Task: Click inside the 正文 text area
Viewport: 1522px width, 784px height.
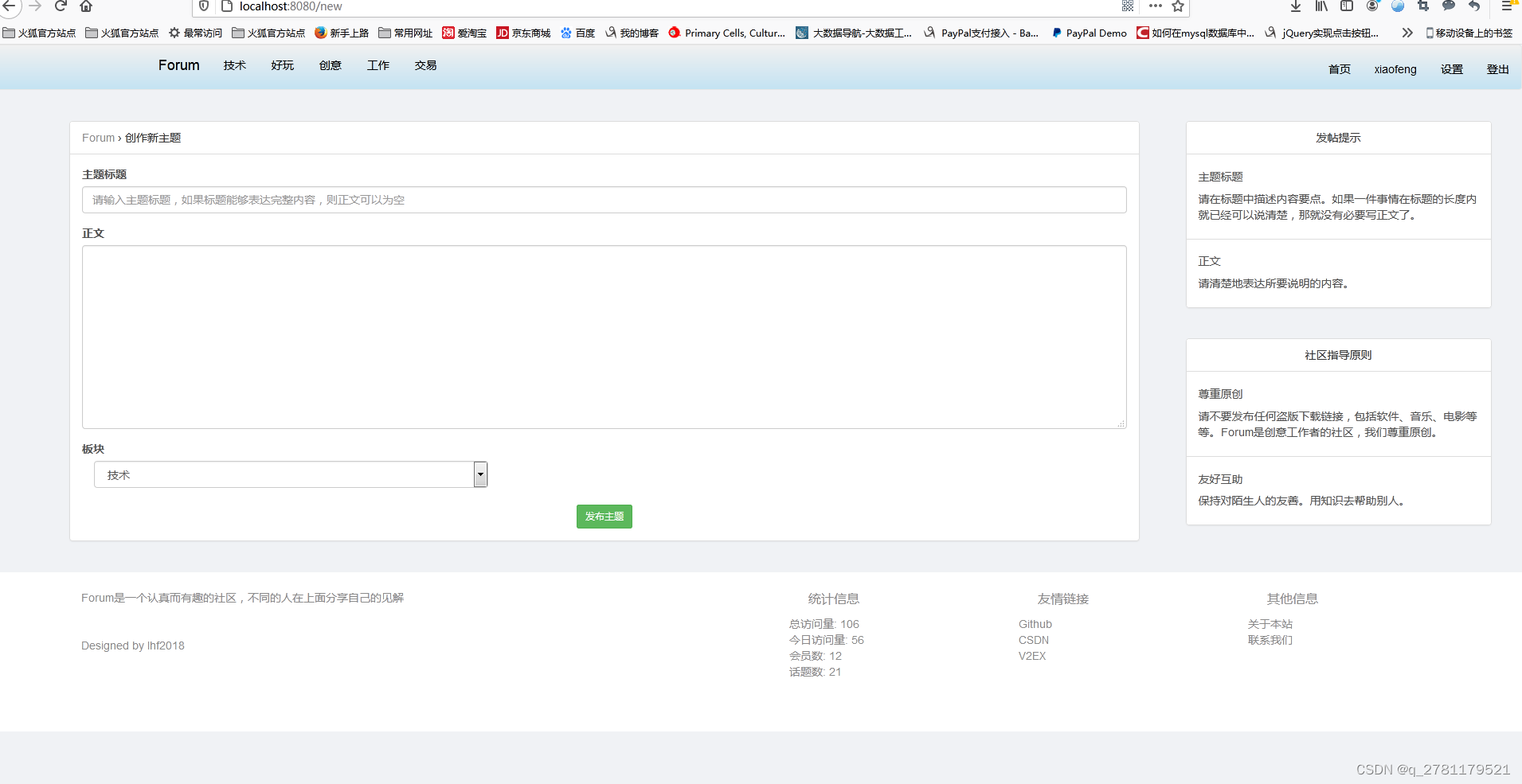Action: pyautogui.click(x=604, y=337)
